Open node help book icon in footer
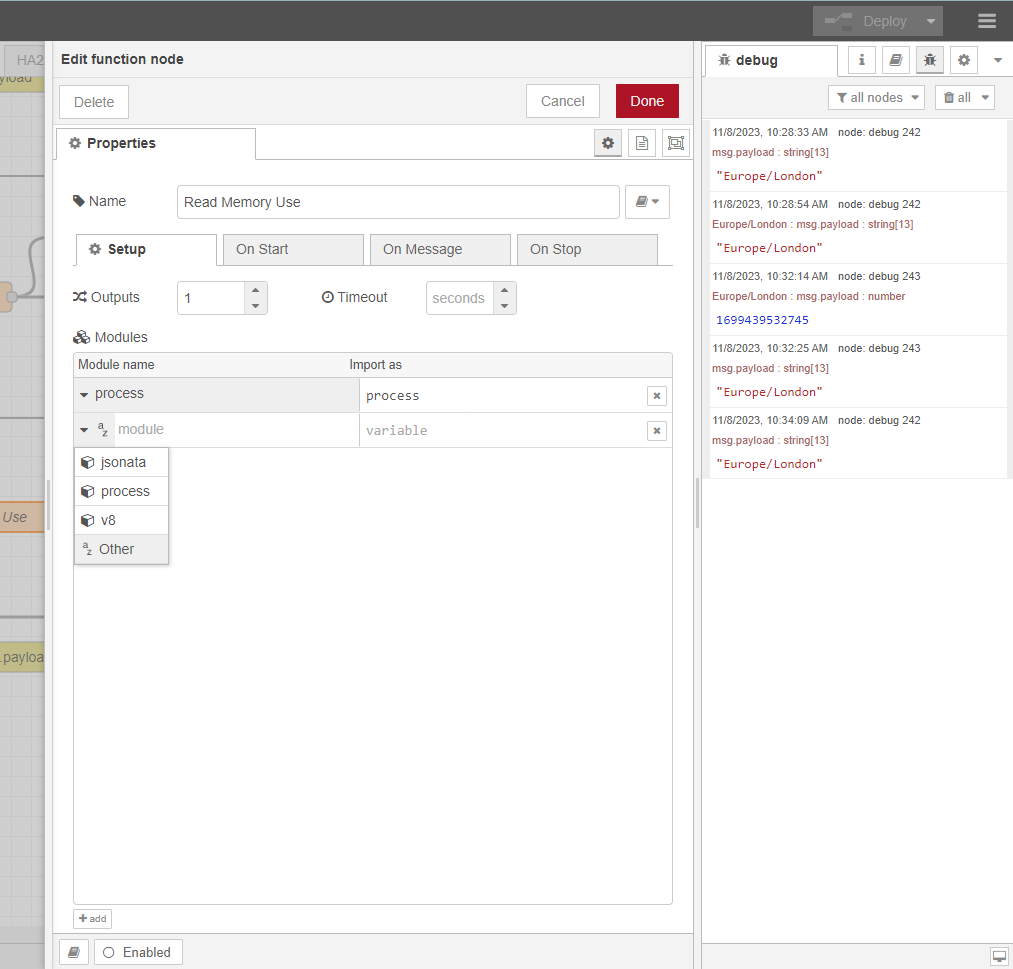This screenshot has height=969, width=1013. pyautogui.click(x=74, y=952)
